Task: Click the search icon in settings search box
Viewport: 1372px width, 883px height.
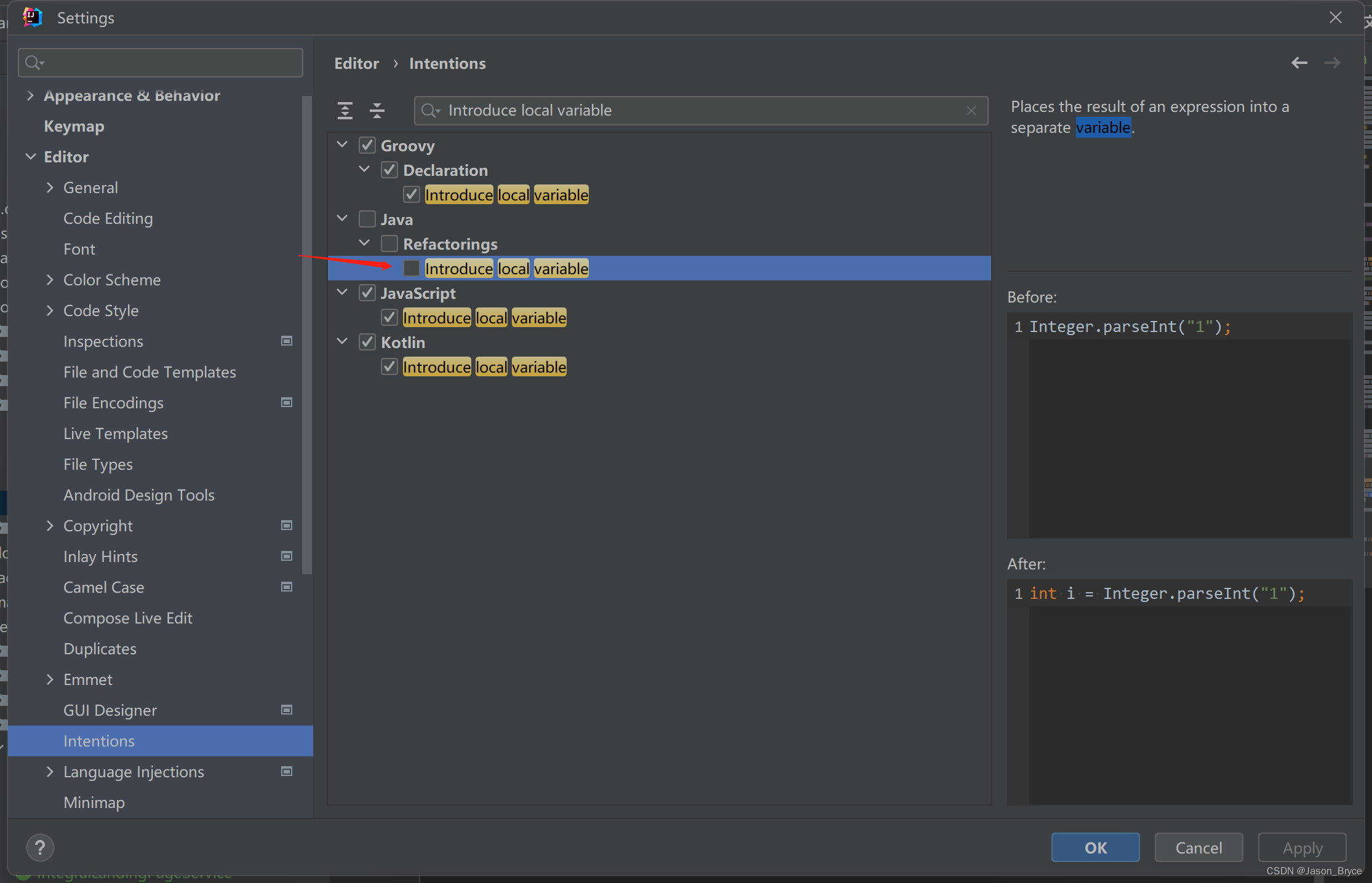Action: coord(34,63)
